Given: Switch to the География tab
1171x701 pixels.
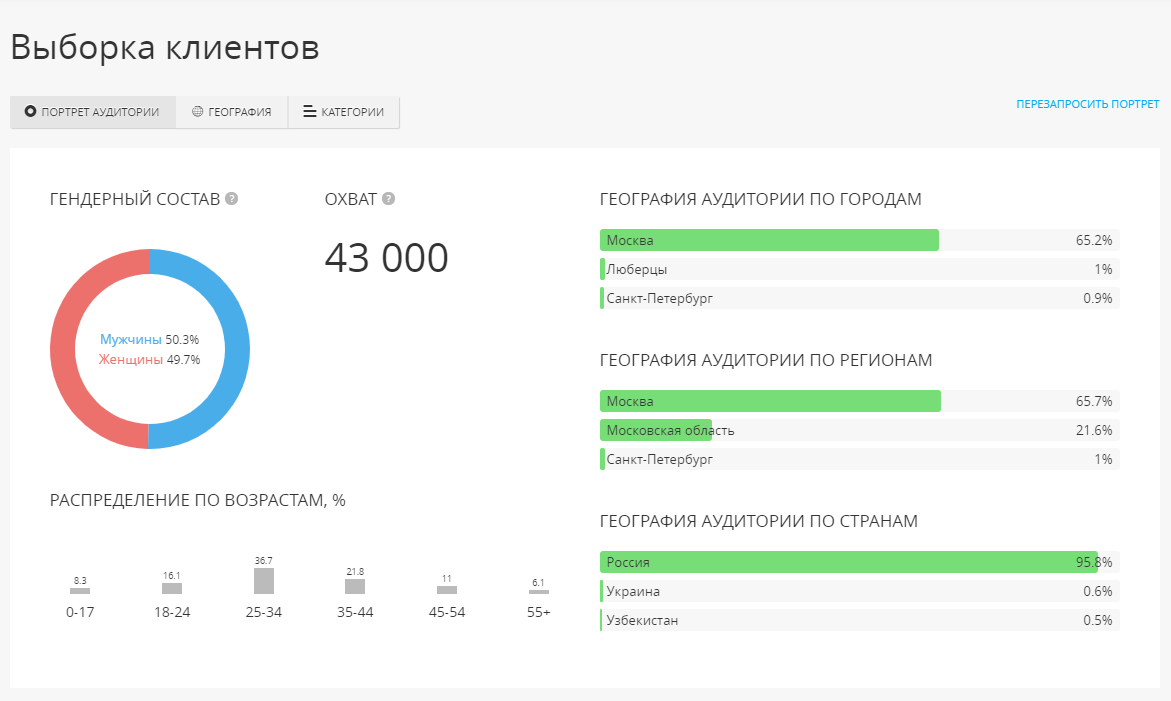Looking at the screenshot, I should coord(232,112).
